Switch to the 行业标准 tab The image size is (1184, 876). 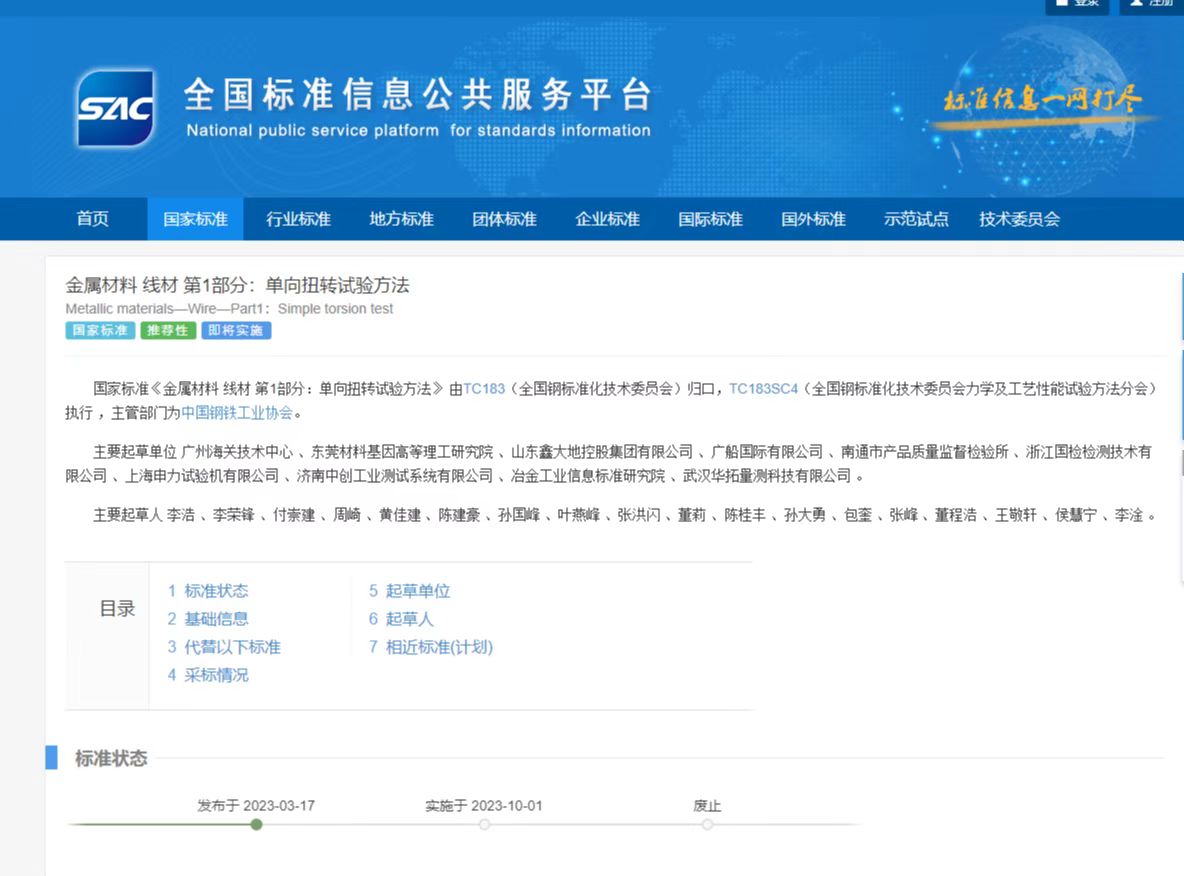click(297, 219)
